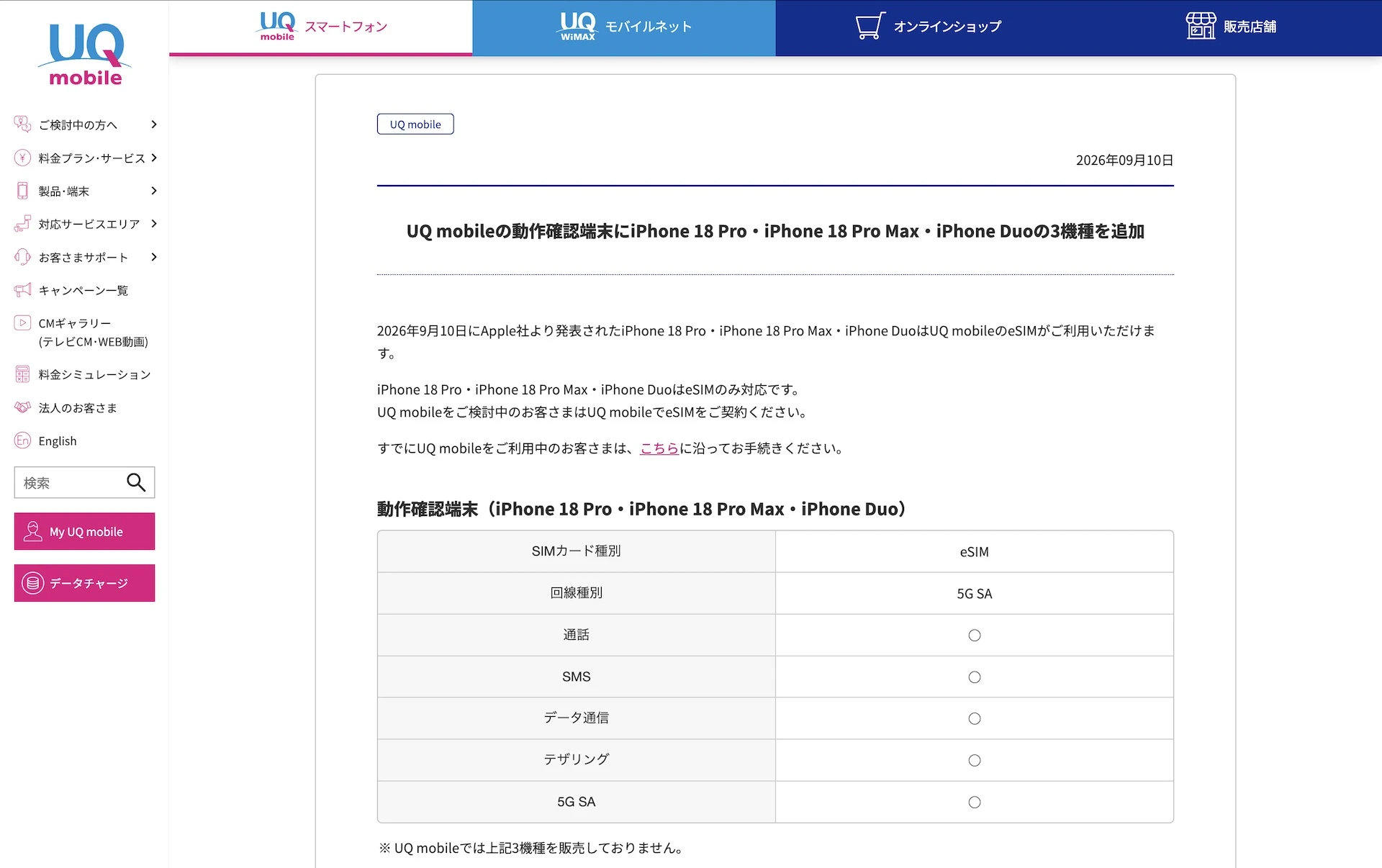
Task: Focus the 検索 search field
Action: pyautogui.click(x=69, y=482)
